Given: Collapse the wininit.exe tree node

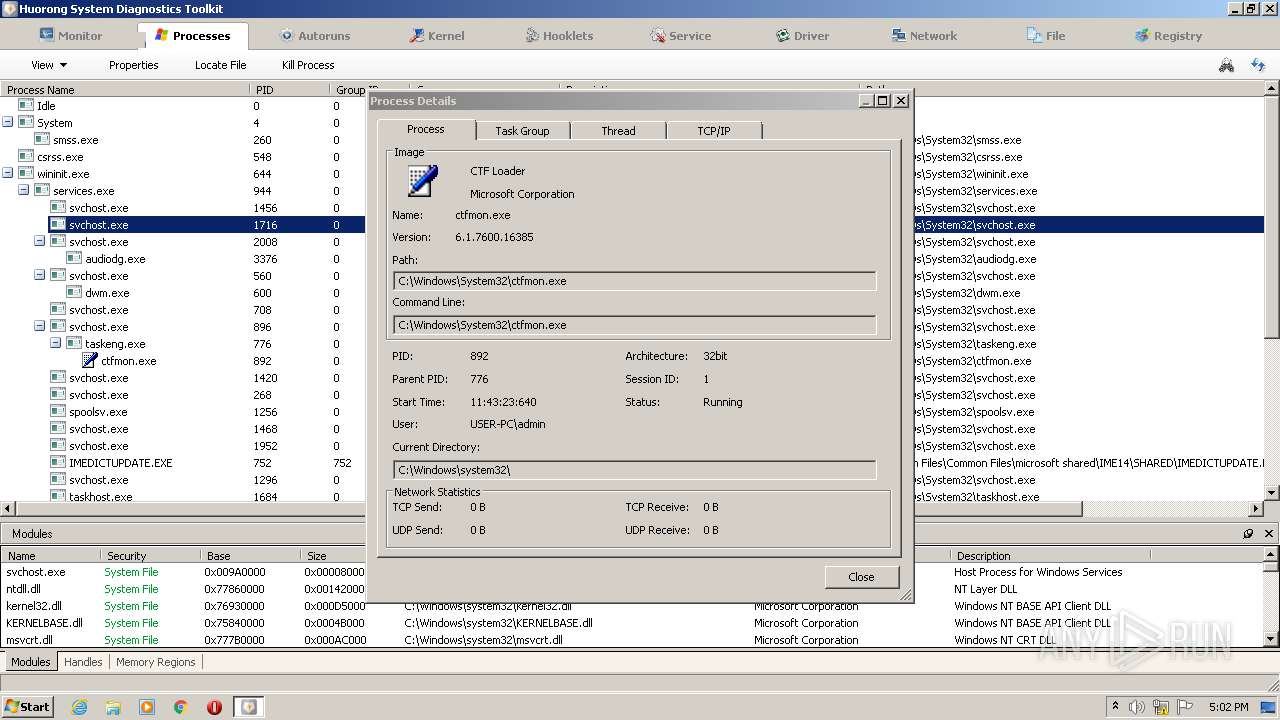Looking at the screenshot, I should (x=8, y=173).
